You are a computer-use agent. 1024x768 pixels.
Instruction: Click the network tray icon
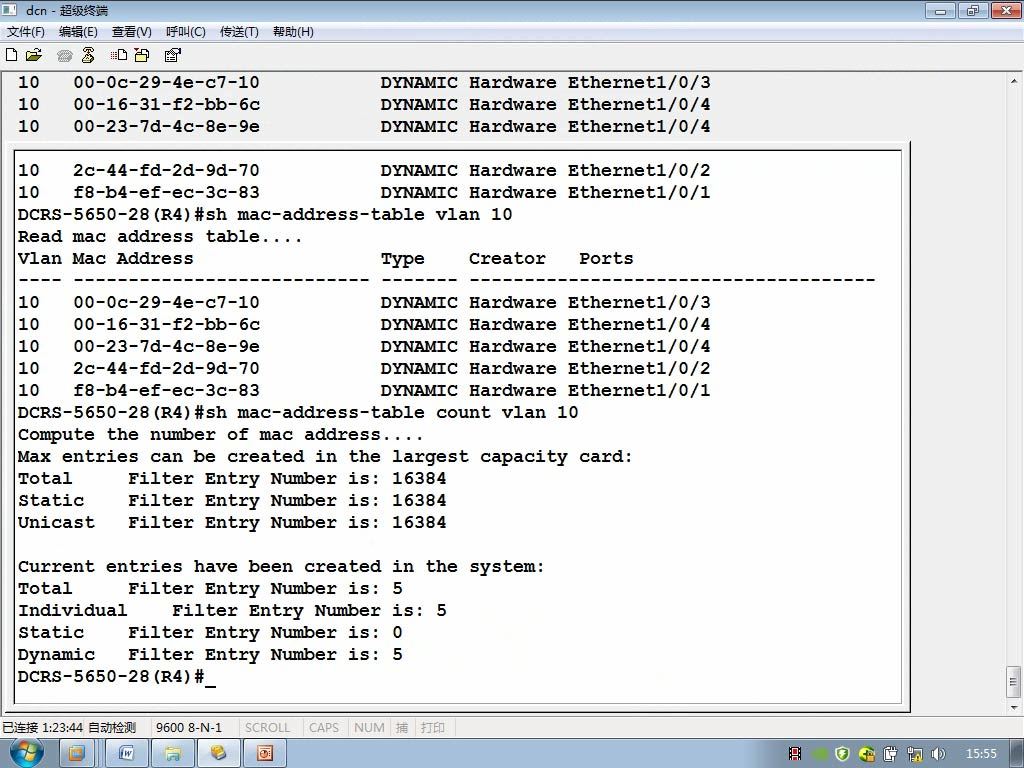pyautogui.click(x=915, y=754)
